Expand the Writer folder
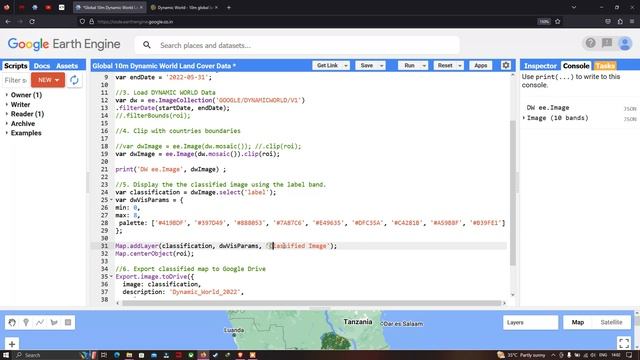This screenshot has height=360, width=640. pos(7,104)
